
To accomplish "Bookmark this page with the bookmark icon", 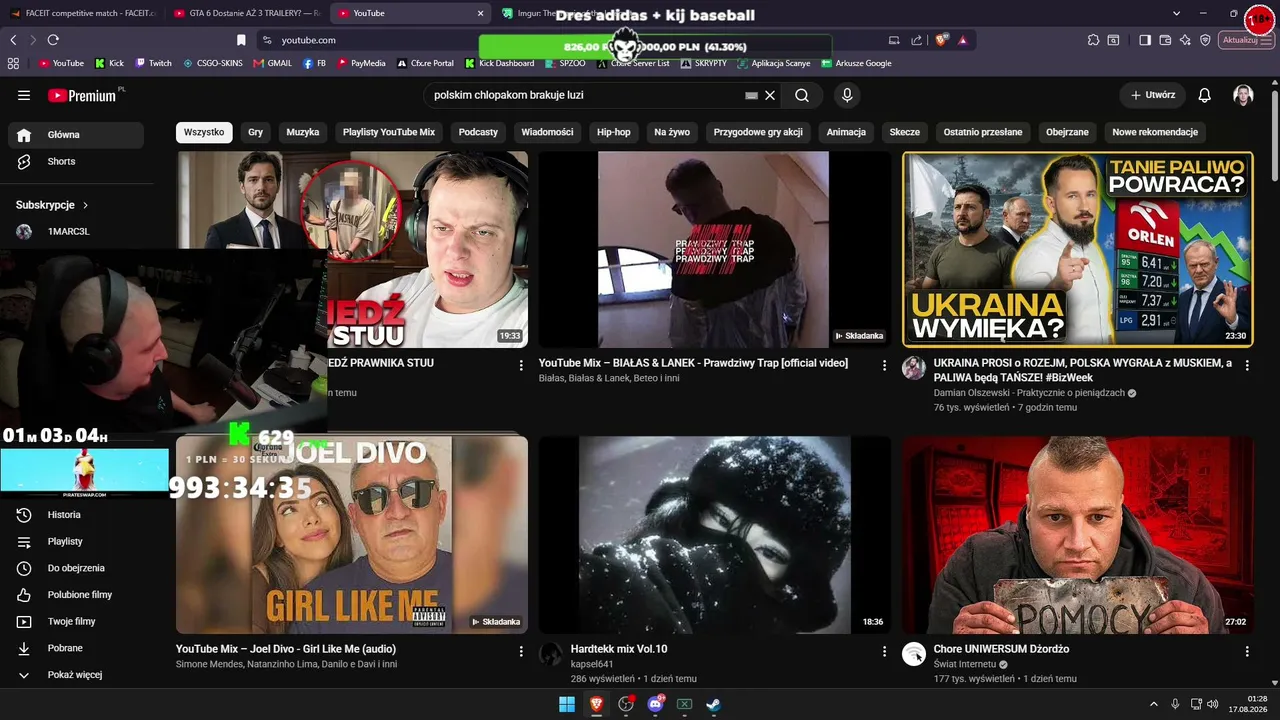I will [241, 40].
